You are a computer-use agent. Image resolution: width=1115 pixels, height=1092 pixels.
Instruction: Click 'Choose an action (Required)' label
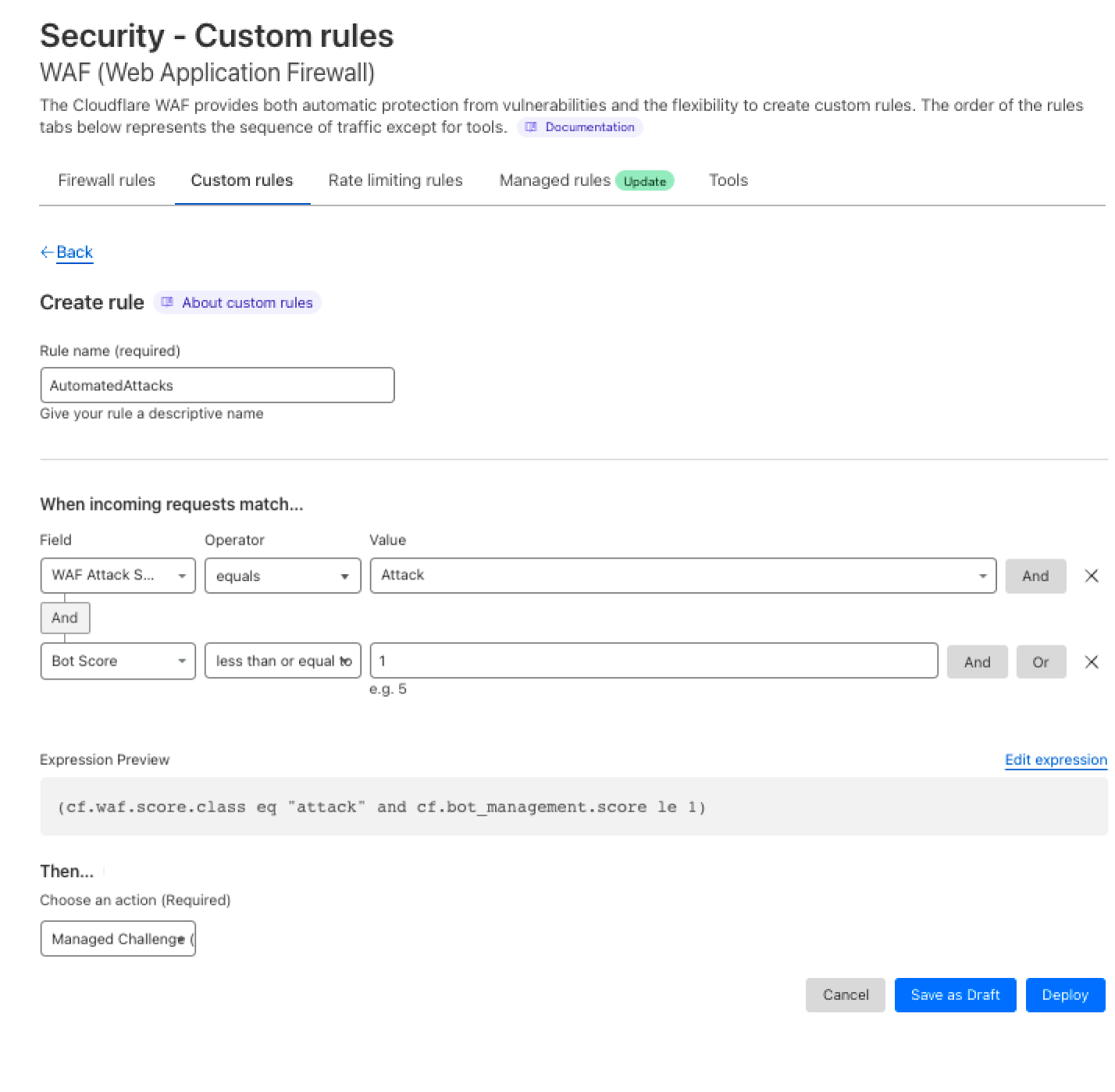coord(135,900)
